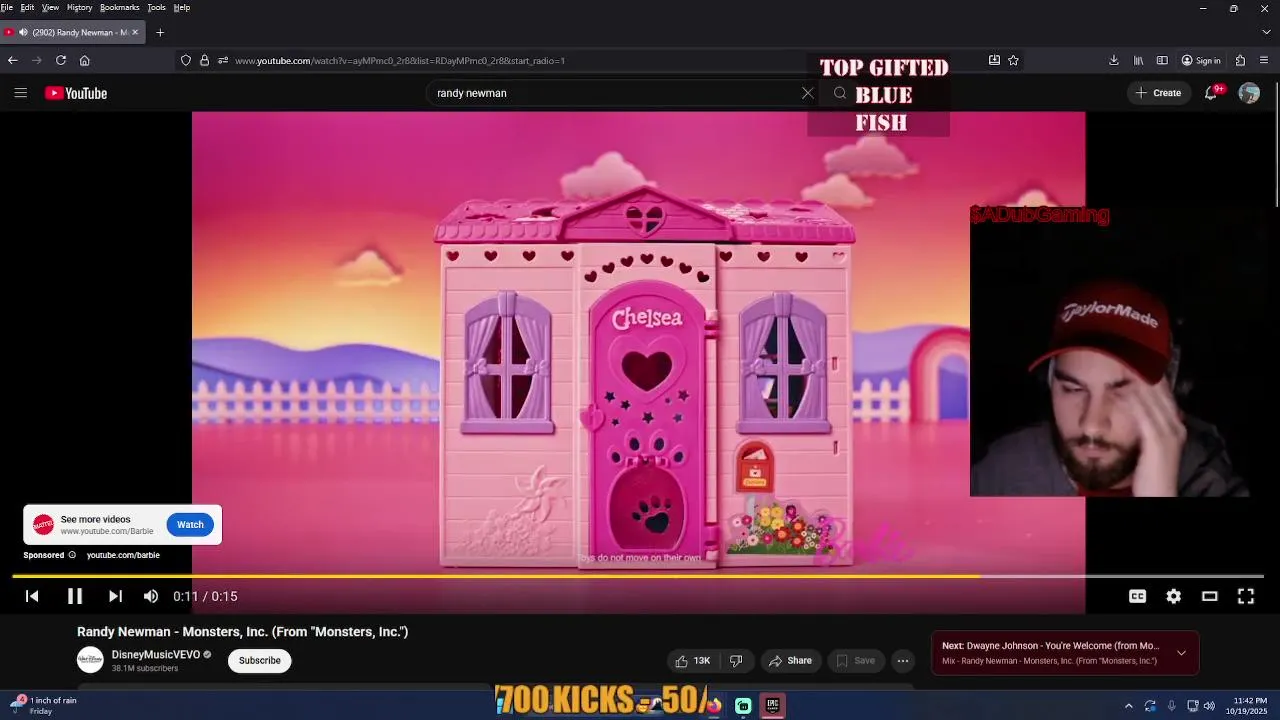The image size is (1280, 720).
Task: Open the YouTube notifications bell
Action: [x=1211, y=93]
